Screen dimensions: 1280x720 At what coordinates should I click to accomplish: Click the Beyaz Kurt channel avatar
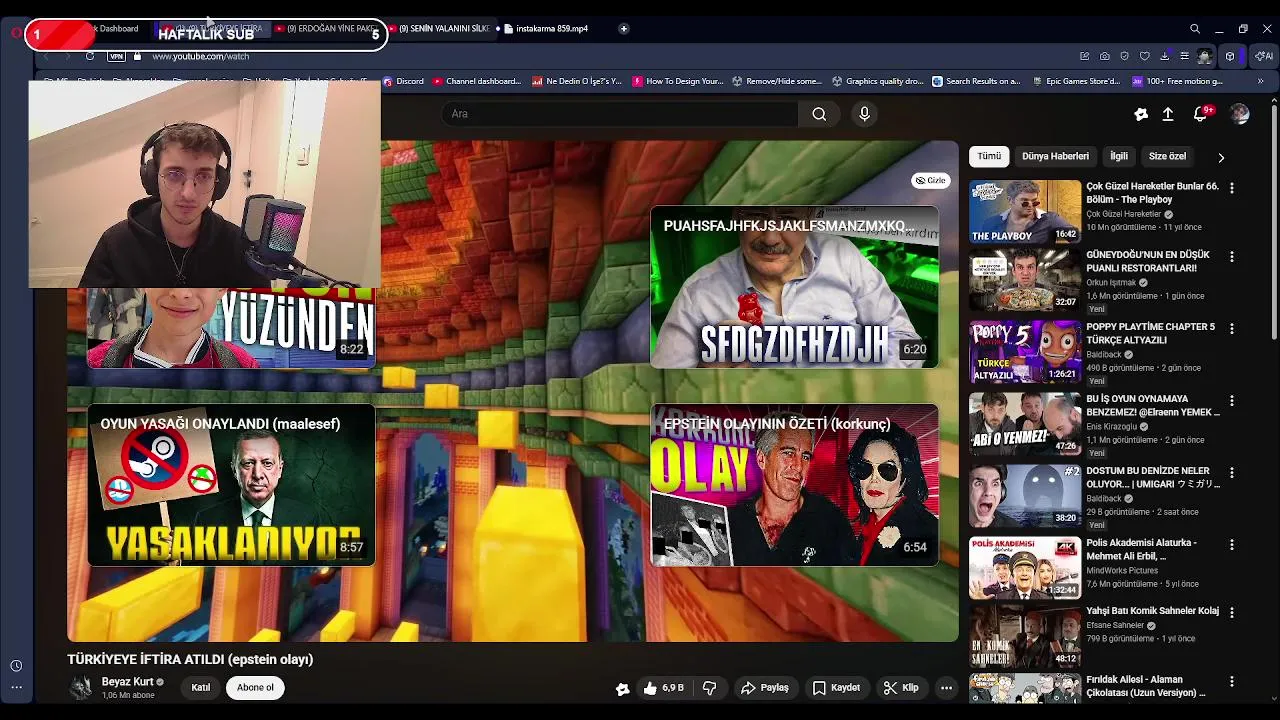[81, 688]
